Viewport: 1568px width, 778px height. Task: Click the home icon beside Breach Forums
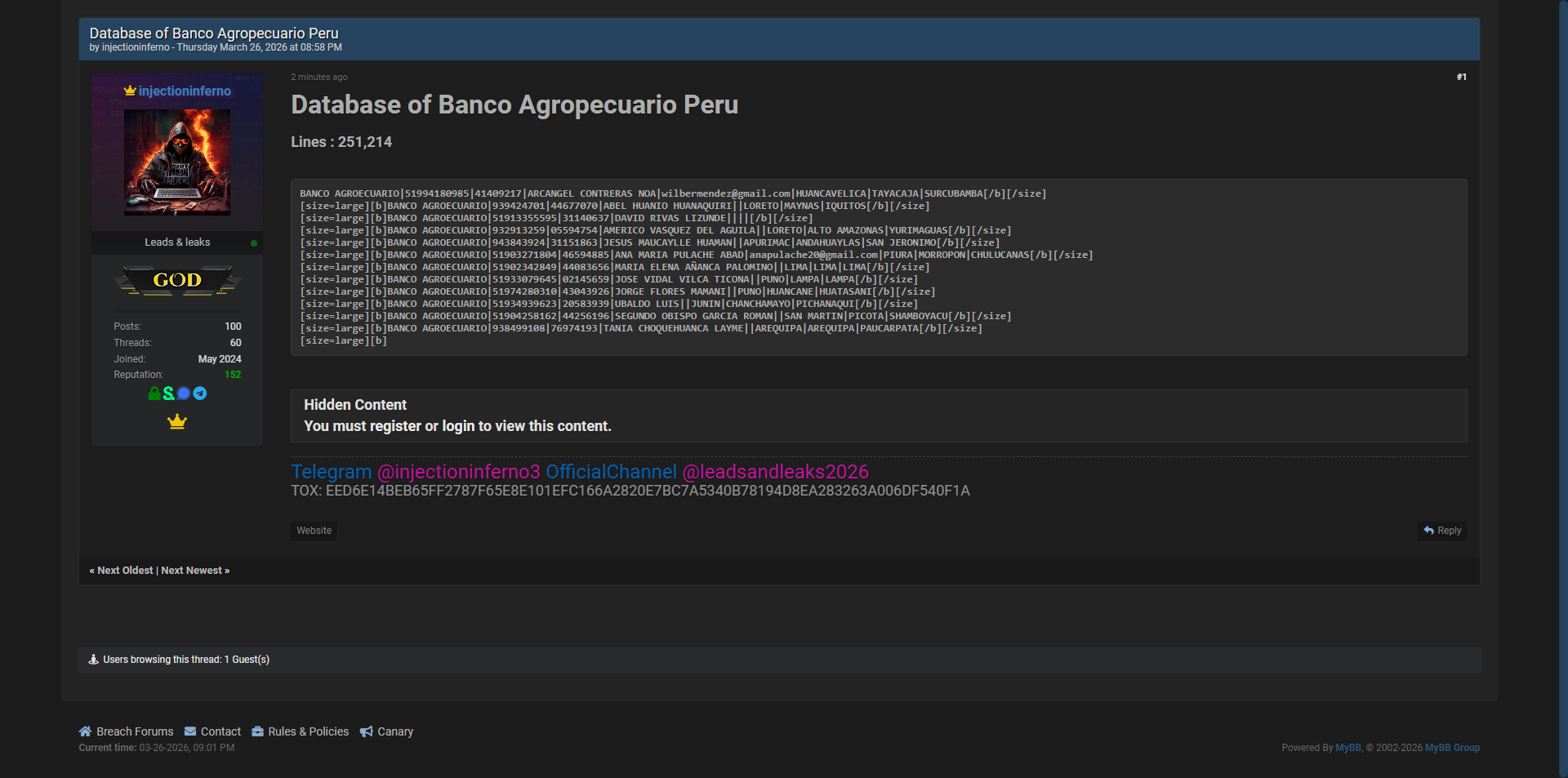point(85,731)
